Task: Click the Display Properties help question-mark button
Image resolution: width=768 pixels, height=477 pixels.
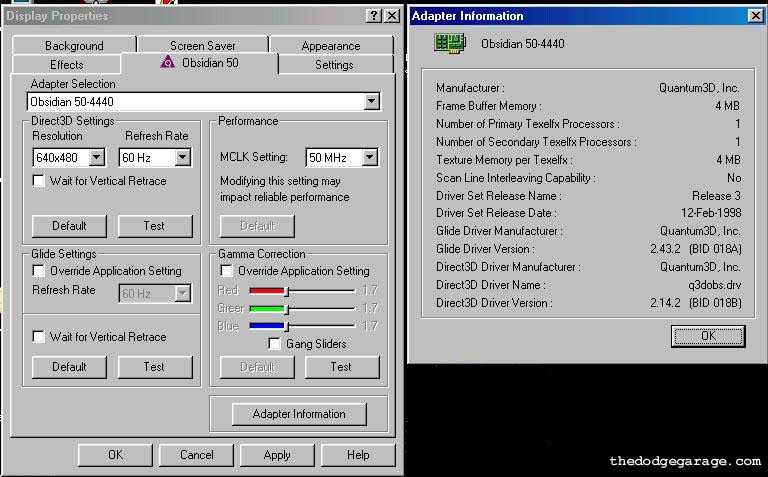Action: tap(373, 16)
